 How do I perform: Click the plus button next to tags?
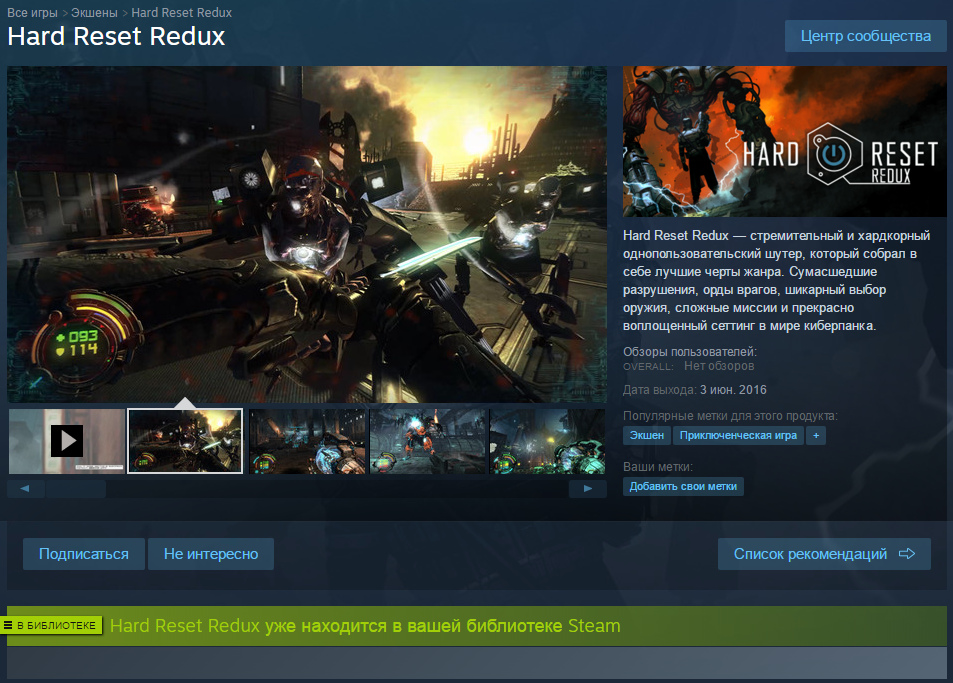[816, 435]
